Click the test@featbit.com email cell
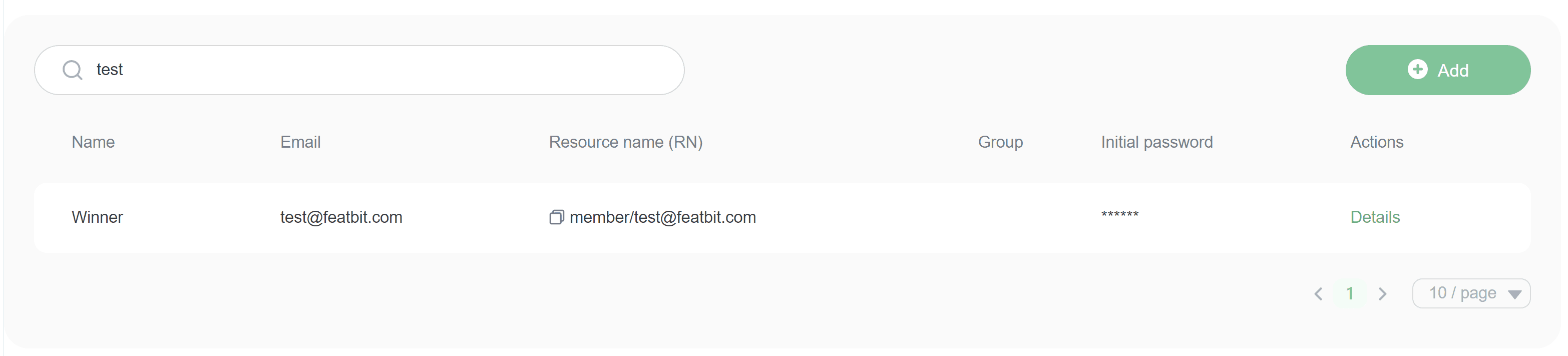Image resolution: width=1568 pixels, height=356 pixels. coord(341,217)
